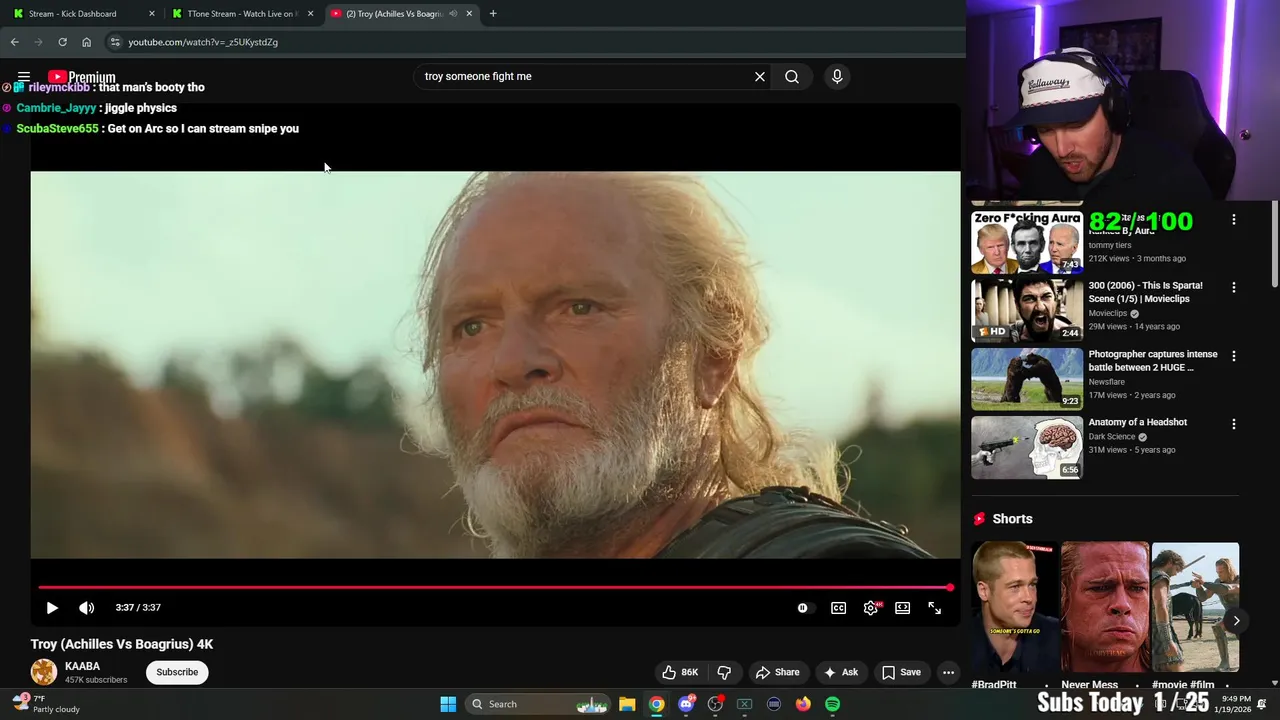Close the Troy YouTube tab

pos(469,14)
